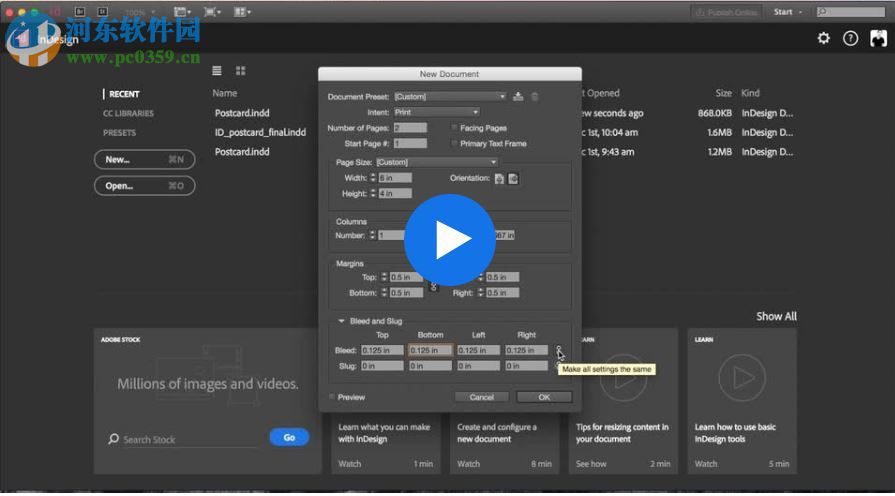895x496 pixels.
Task: Open the help question mark icon
Action: tap(850, 38)
